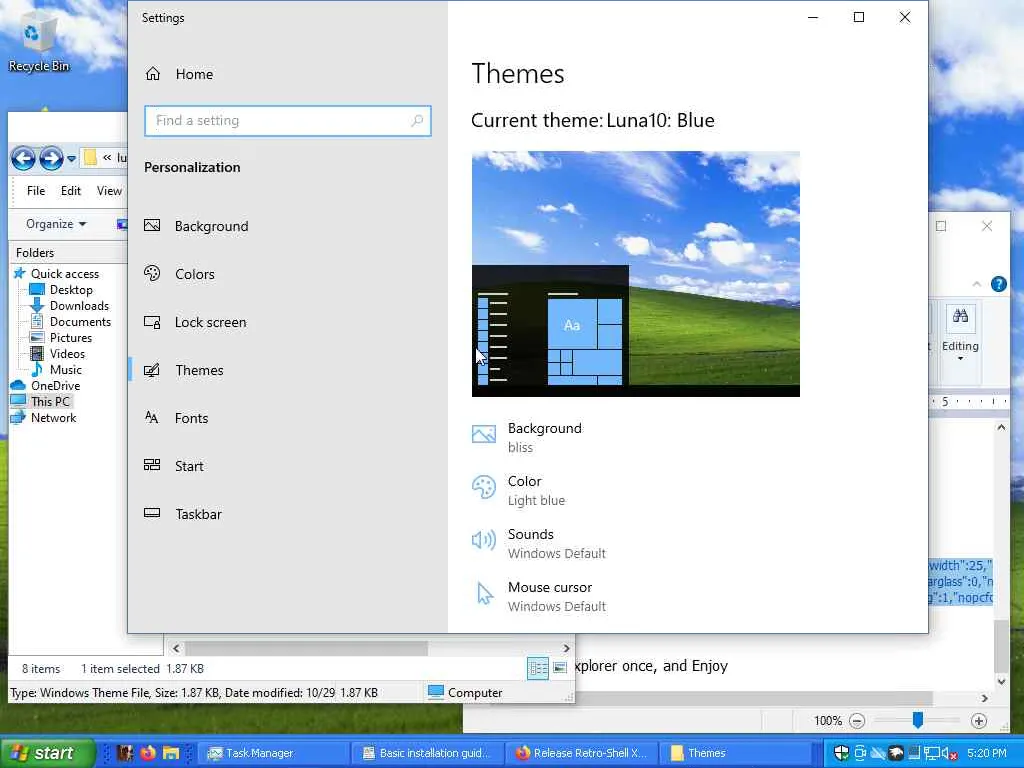Open File Explorer from quick launch
1024x768 pixels.
[170, 753]
